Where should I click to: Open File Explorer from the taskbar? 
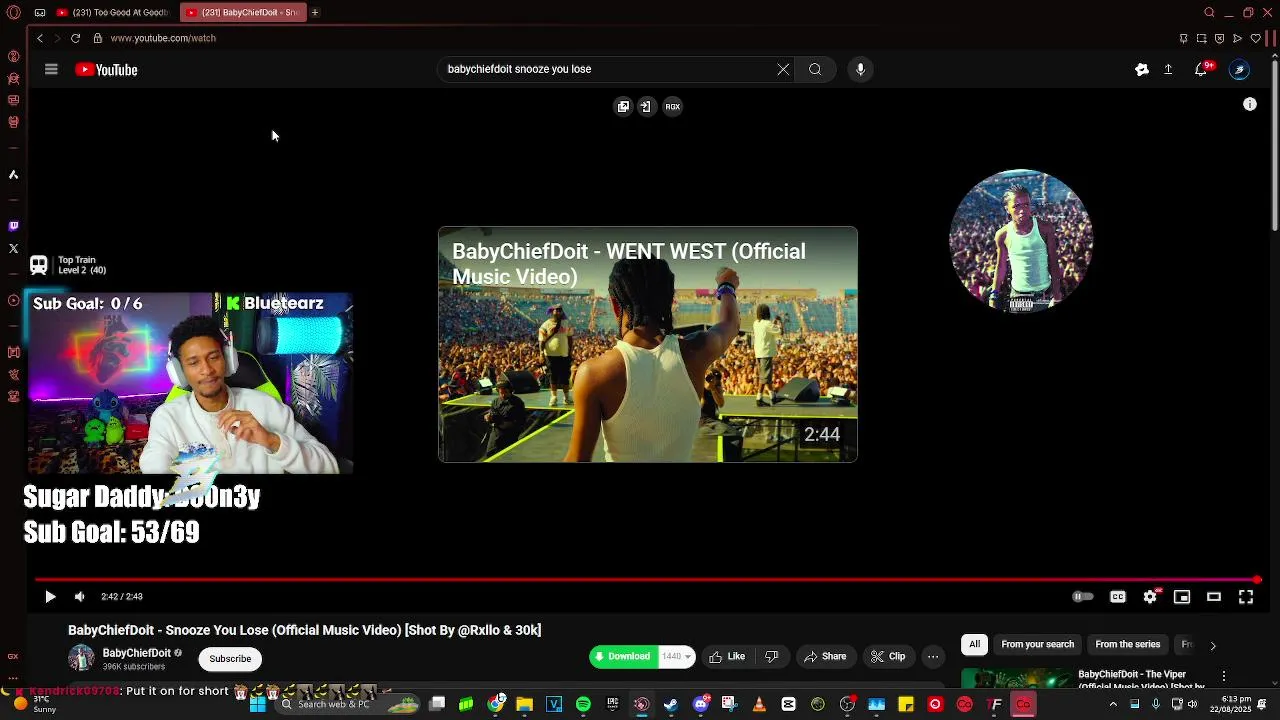point(524,704)
